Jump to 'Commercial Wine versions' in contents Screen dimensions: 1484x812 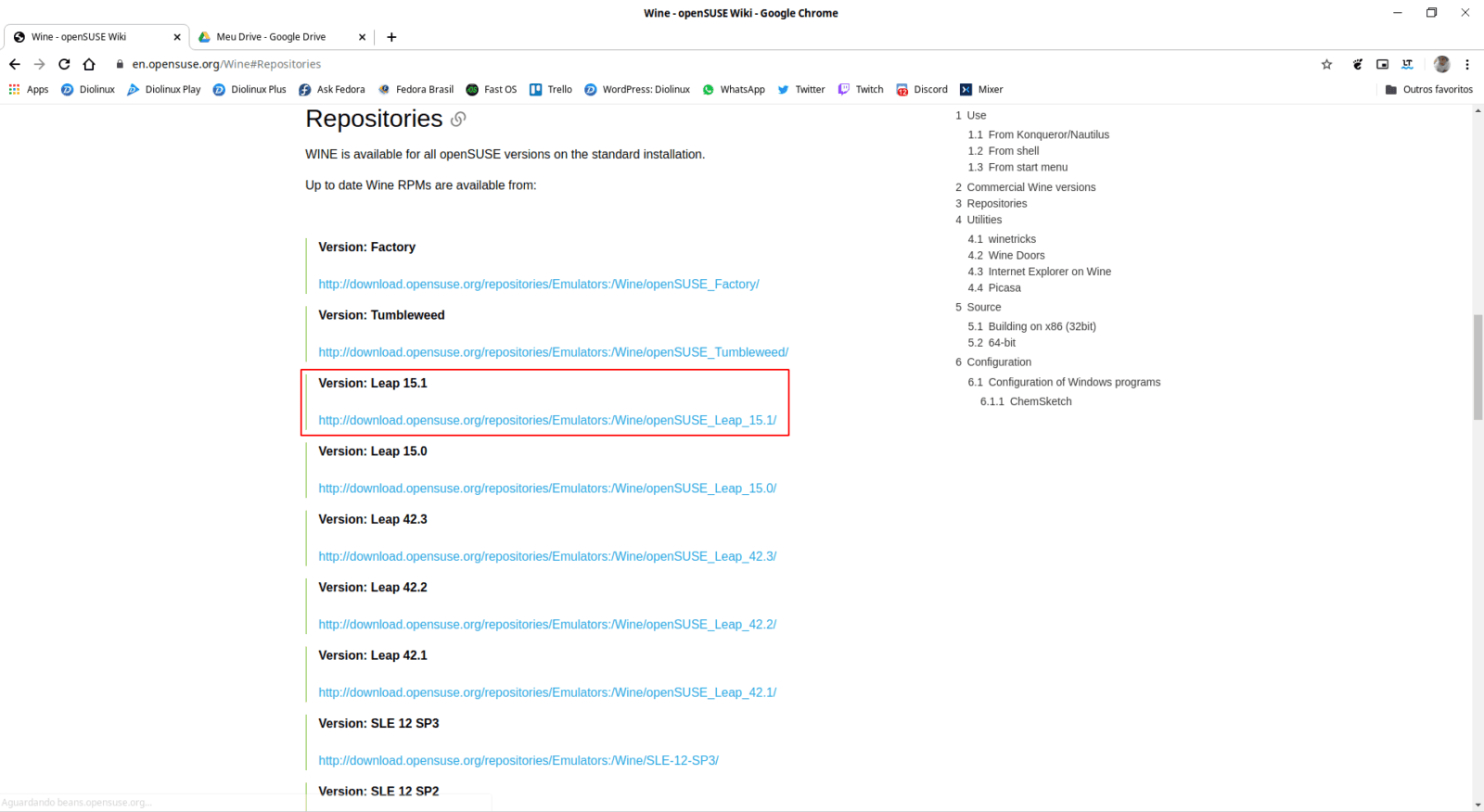pos(1026,187)
